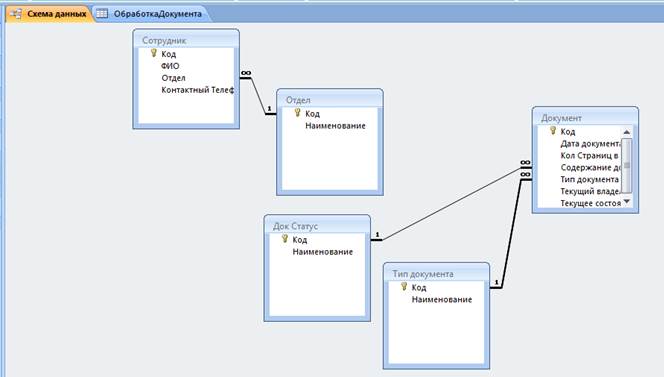Select the Дата документа field
664x377 pixels.
(590, 144)
